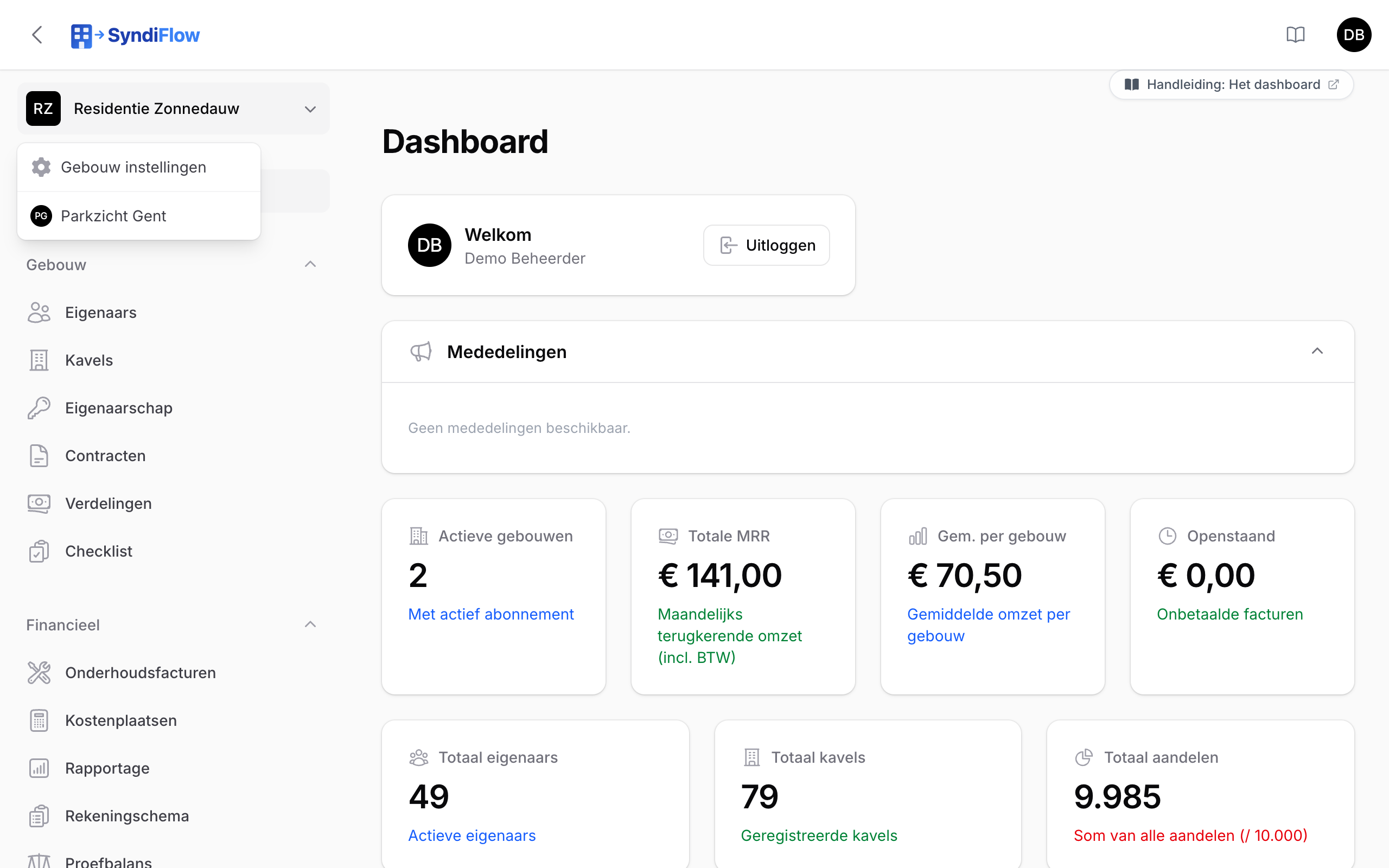The width and height of the screenshot is (1389, 868).
Task: Click the Totaal aandelen pie chart icon
Action: pyautogui.click(x=1084, y=757)
